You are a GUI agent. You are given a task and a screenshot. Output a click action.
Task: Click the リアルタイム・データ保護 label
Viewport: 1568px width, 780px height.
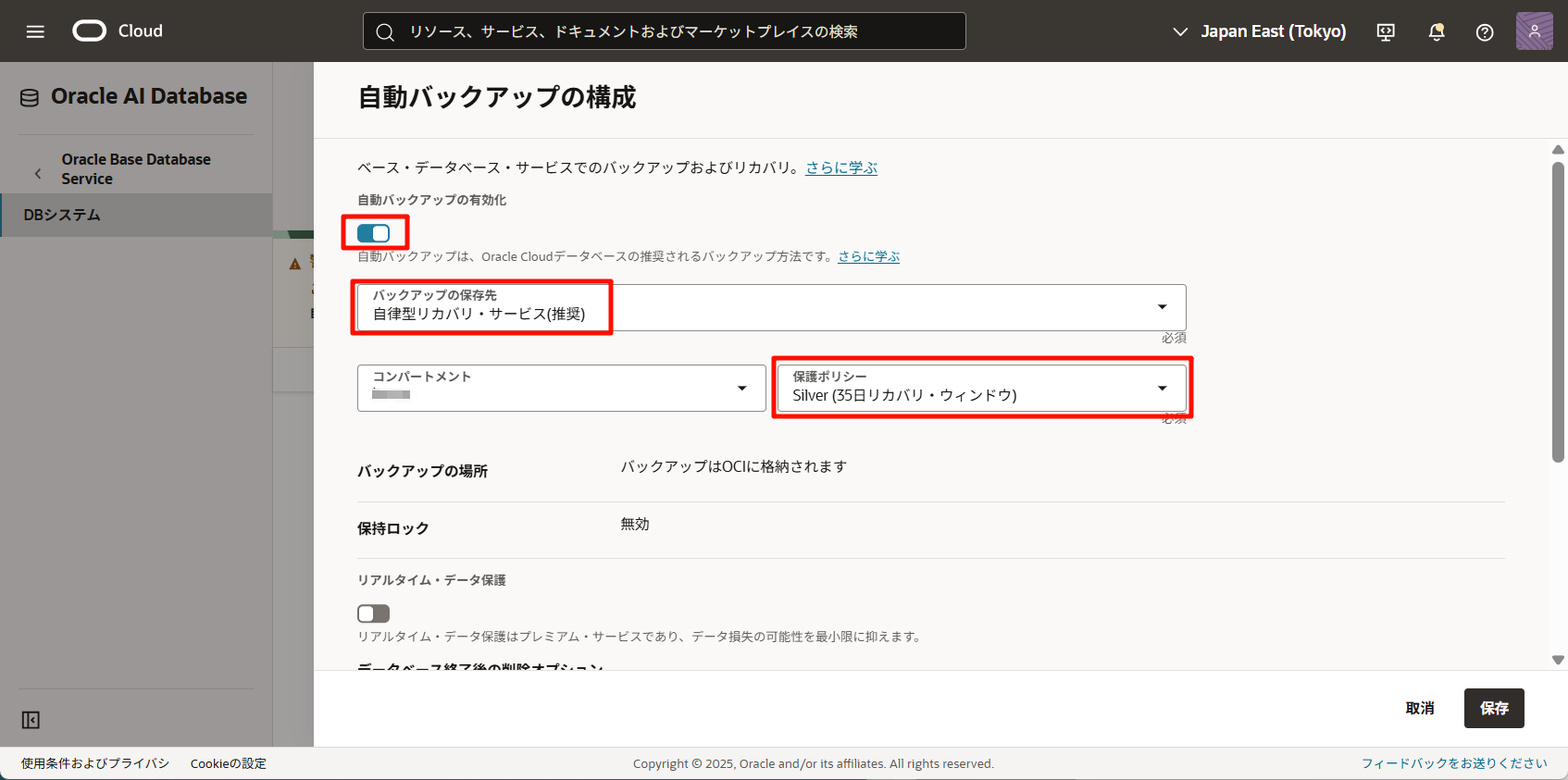coord(431,580)
